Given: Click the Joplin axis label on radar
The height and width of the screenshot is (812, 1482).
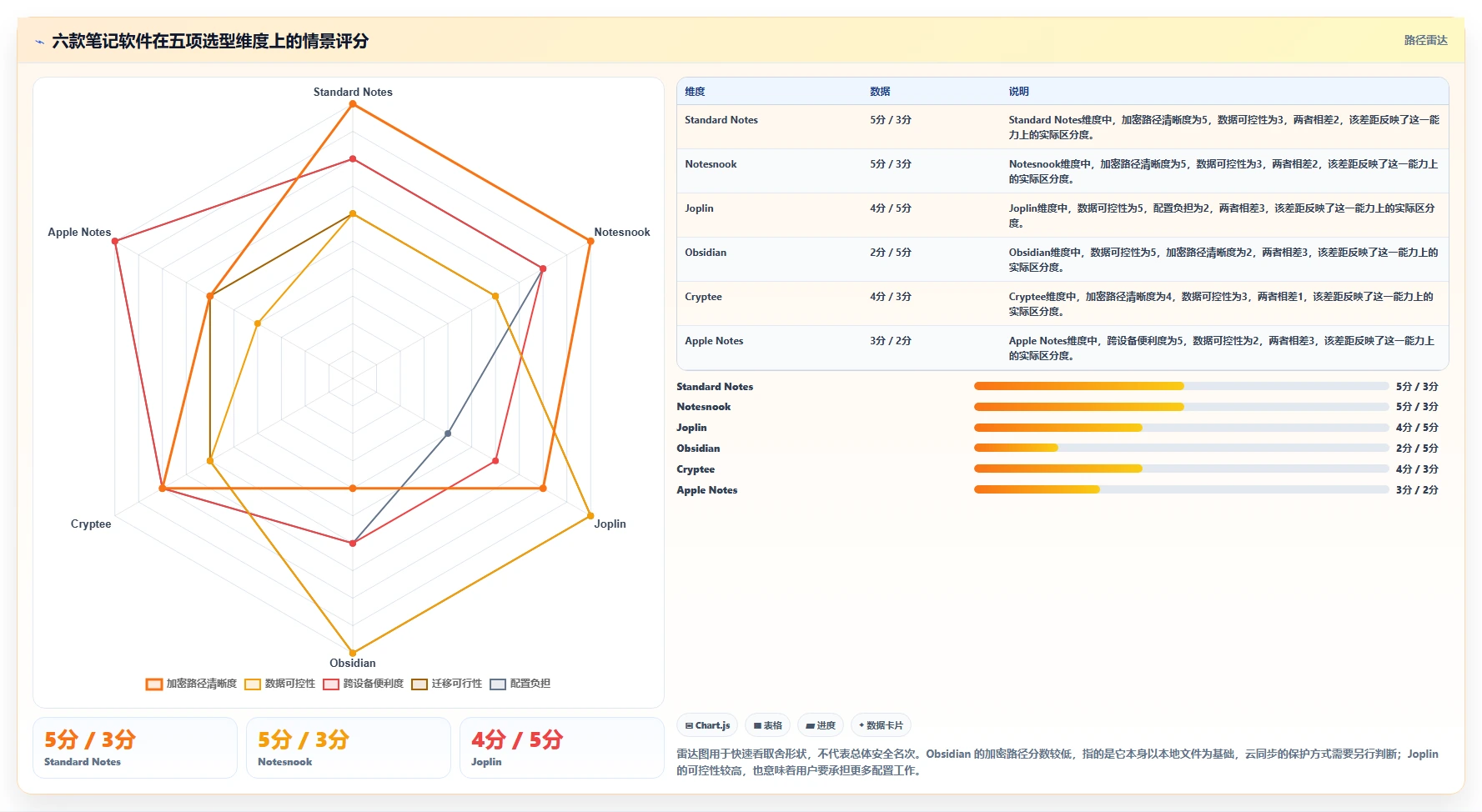Looking at the screenshot, I should point(610,524).
